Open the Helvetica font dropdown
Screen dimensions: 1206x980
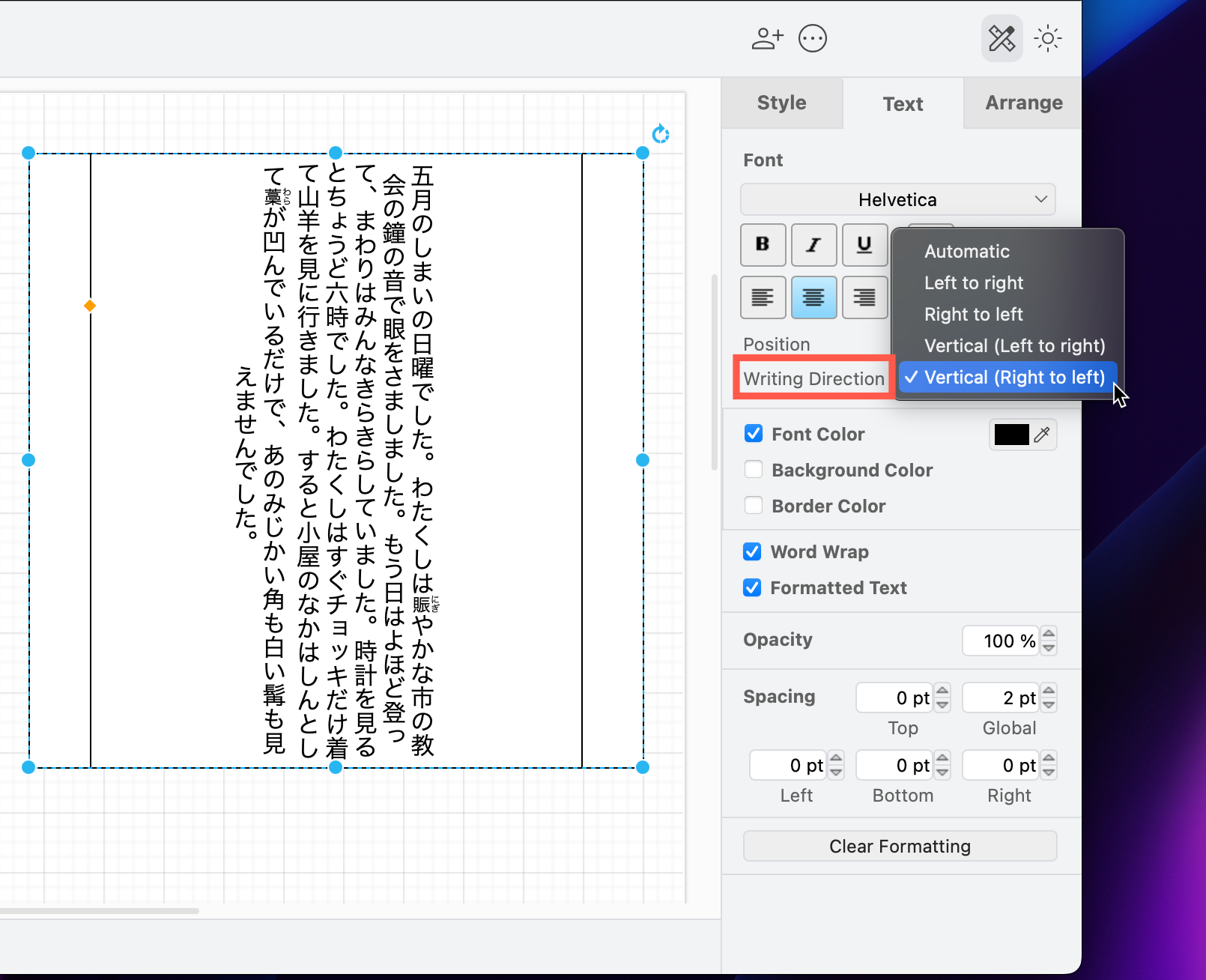[897, 199]
